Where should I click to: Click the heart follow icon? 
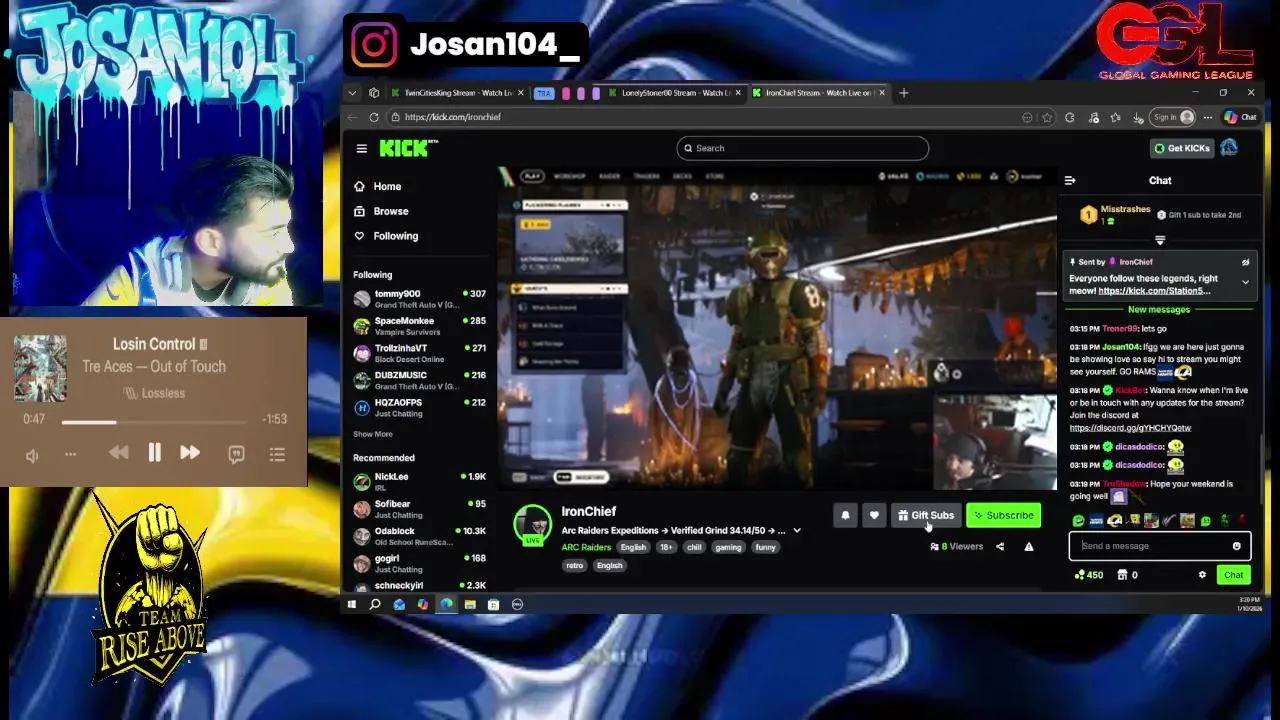874,515
